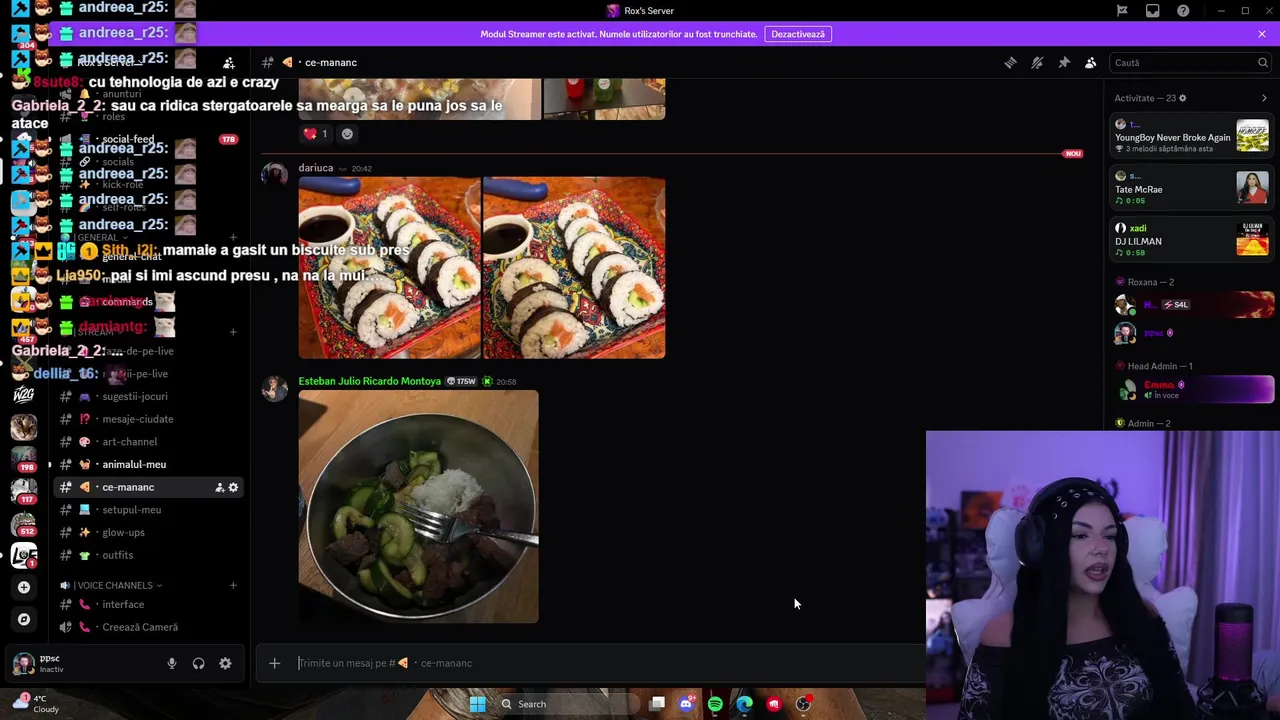Open Discord icon on Windows taskbar
This screenshot has height=720, width=1280.
click(x=686, y=704)
